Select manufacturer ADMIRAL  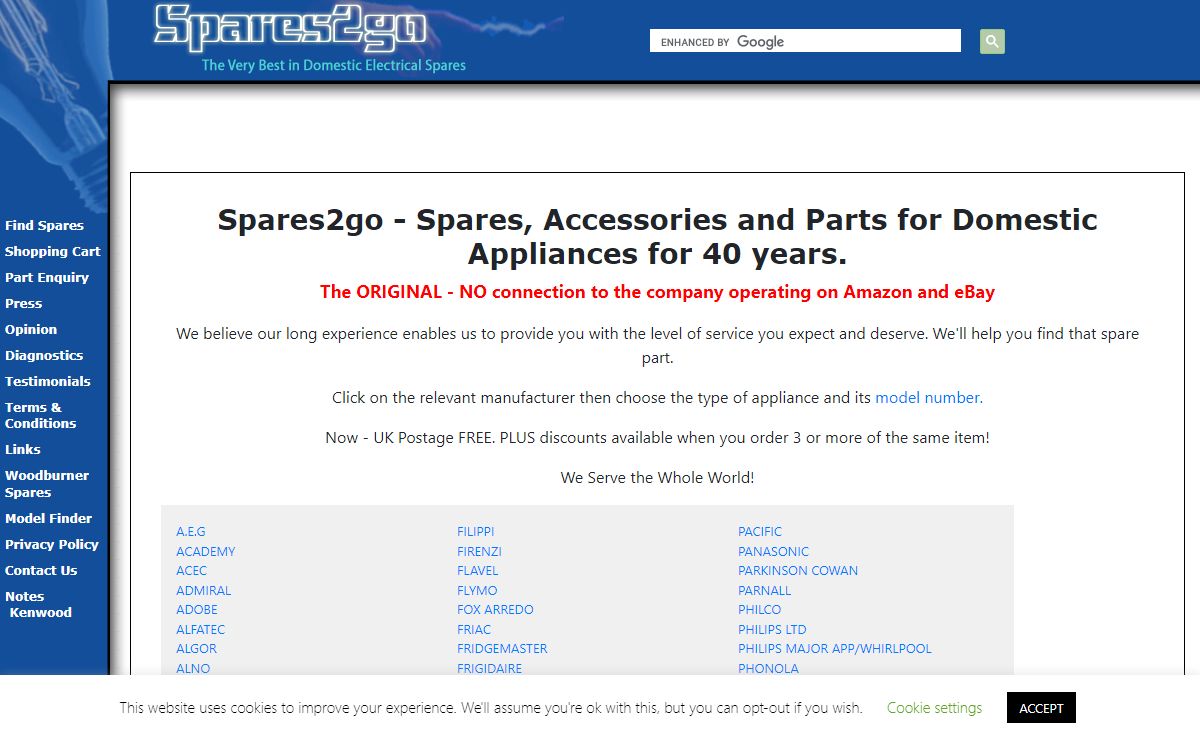click(204, 591)
